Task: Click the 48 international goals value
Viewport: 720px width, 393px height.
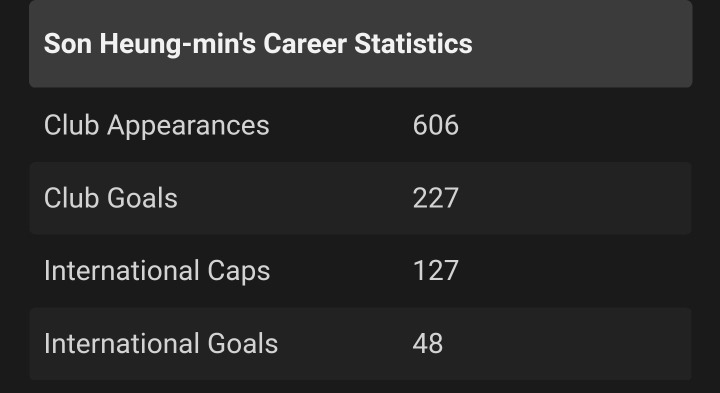Action: point(428,344)
